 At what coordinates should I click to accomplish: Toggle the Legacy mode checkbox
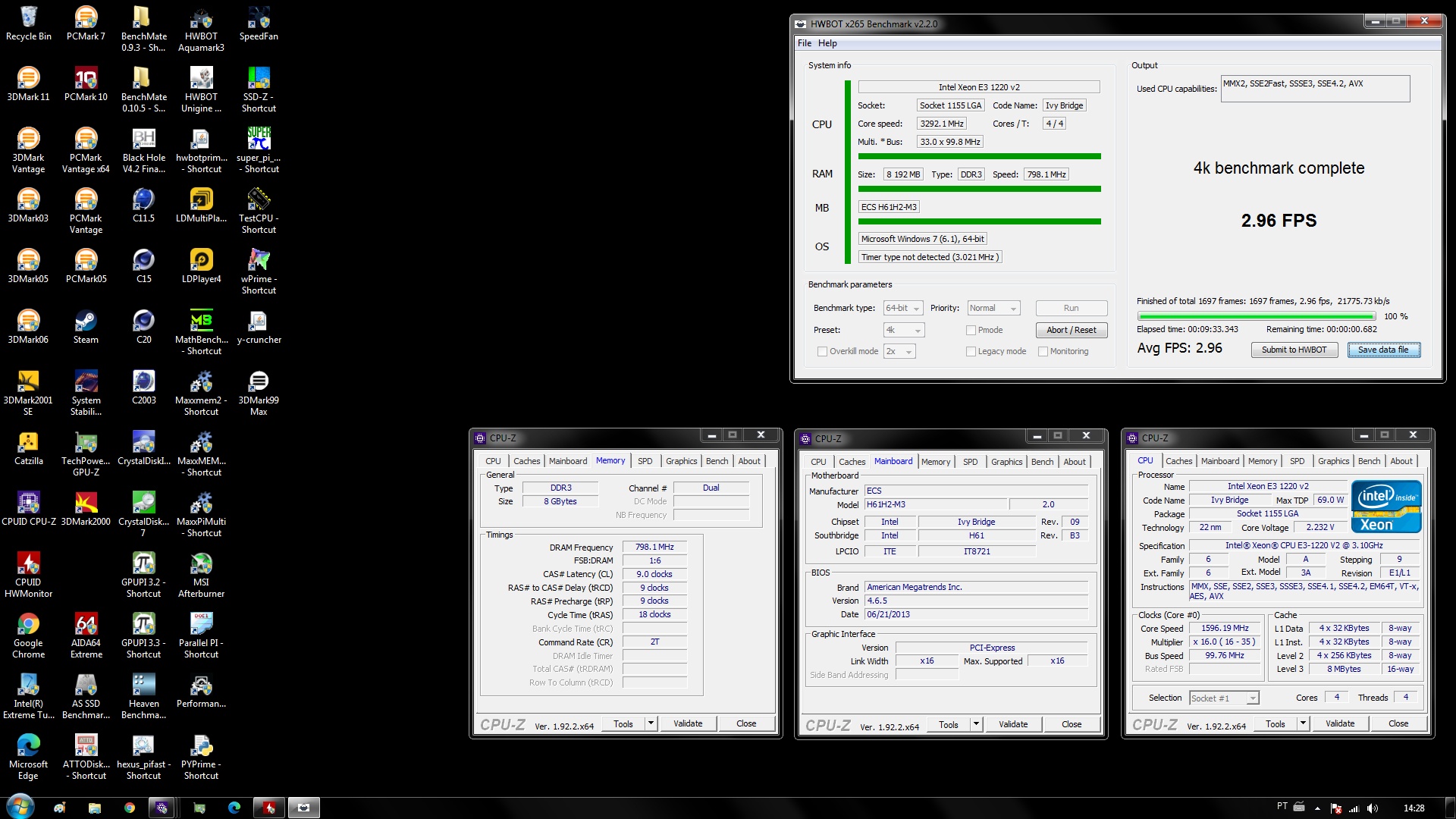(x=971, y=351)
